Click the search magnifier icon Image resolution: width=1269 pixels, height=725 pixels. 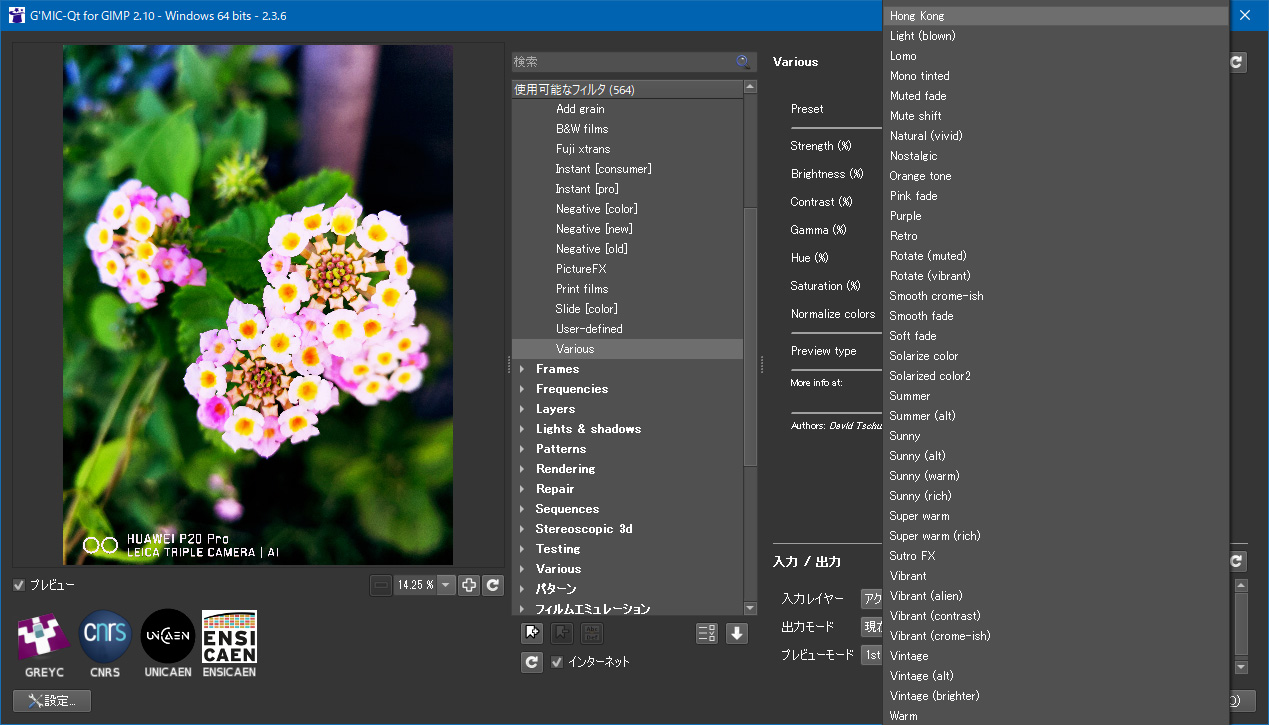point(743,62)
